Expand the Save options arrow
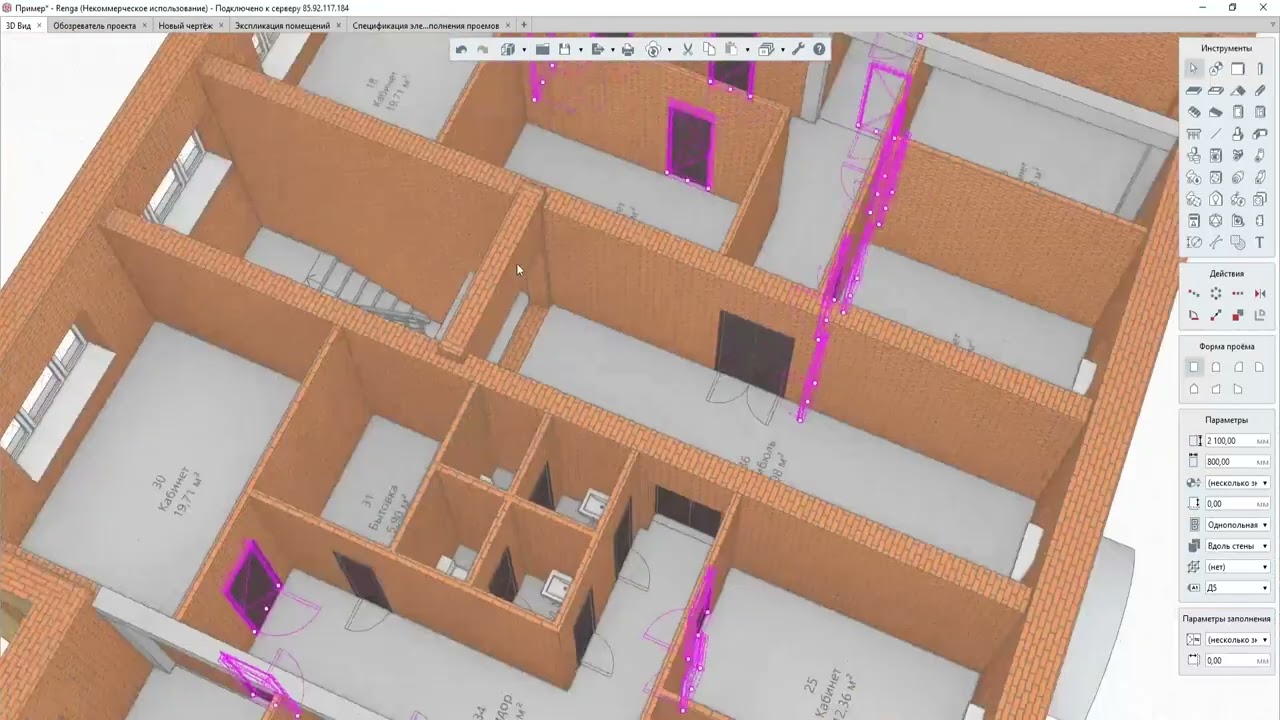This screenshot has width=1280, height=720. click(x=580, y=49)
